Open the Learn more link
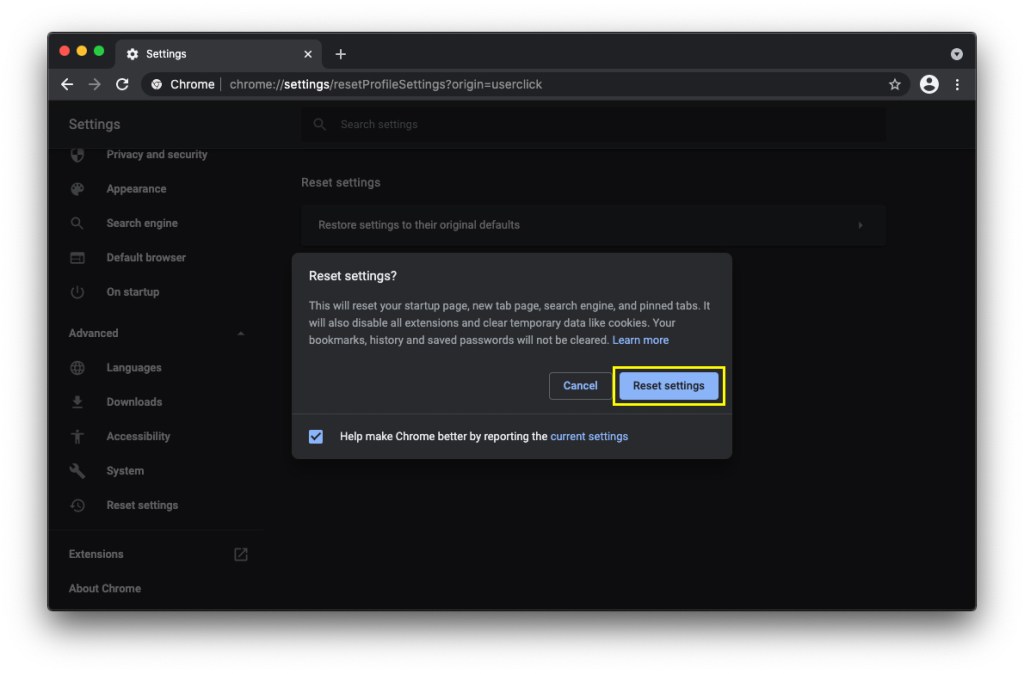Image resolution: width=1024 pixels, height=674 pixels. pyautogui.click(x=641, y=339)
